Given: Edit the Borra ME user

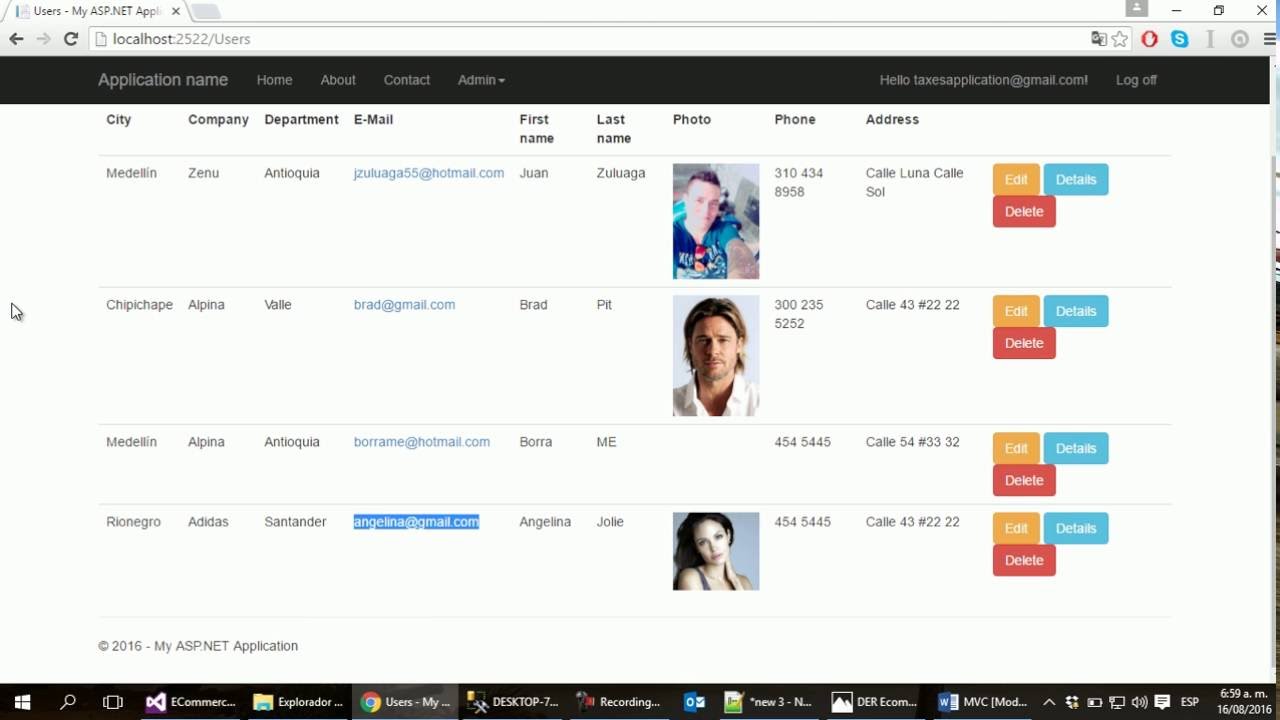Looking at the screenshot, I should tap(1016, 448).
